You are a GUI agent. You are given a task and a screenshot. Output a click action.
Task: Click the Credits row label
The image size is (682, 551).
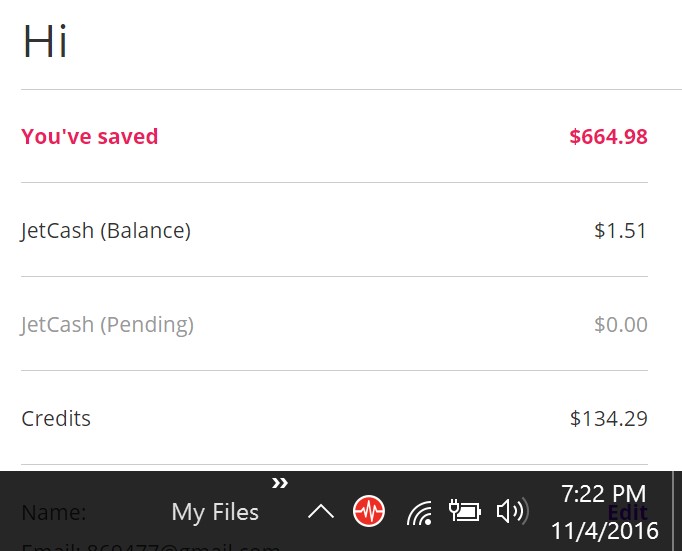click(56, 419)
